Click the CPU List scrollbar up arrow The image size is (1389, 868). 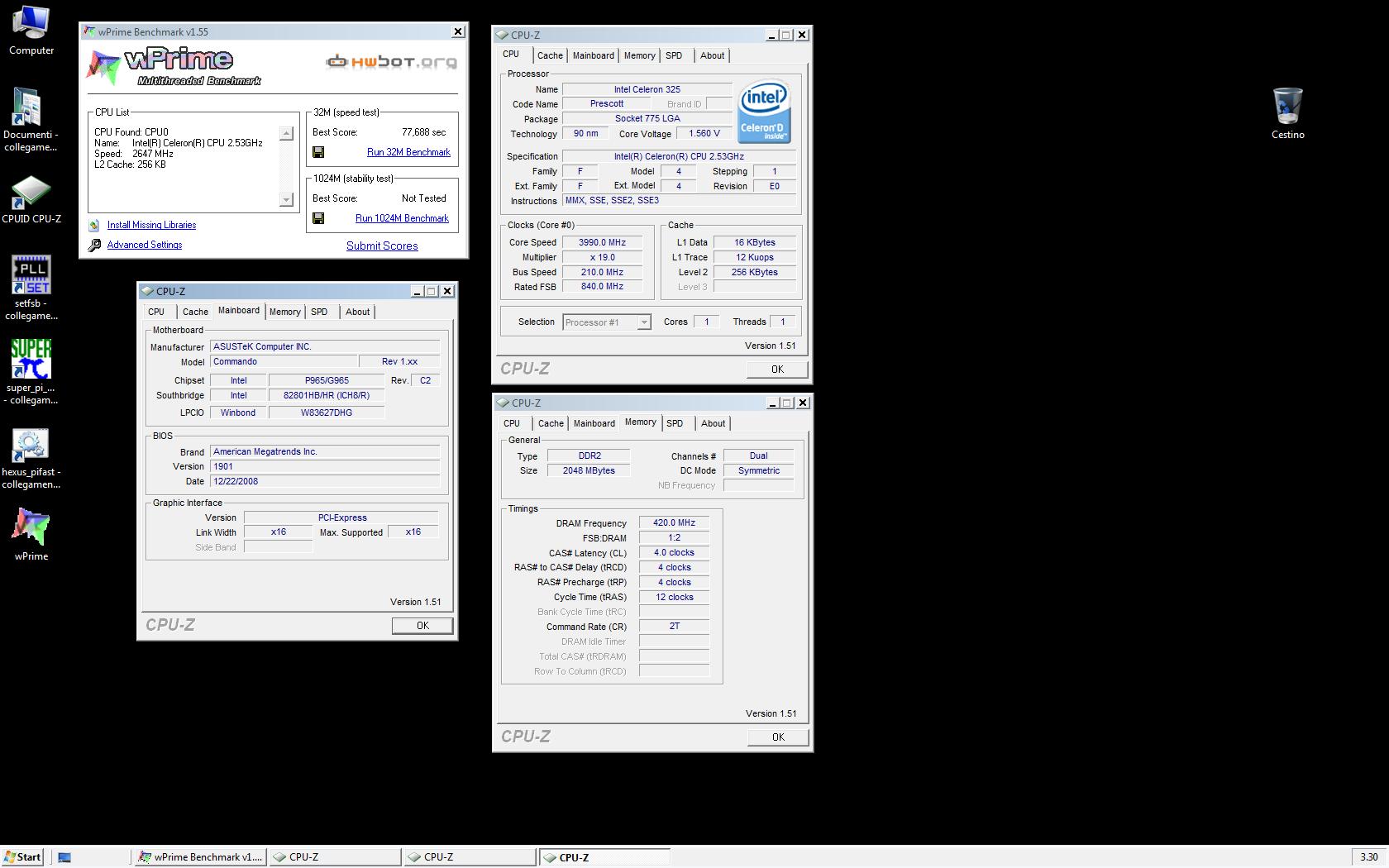point(286,133)
